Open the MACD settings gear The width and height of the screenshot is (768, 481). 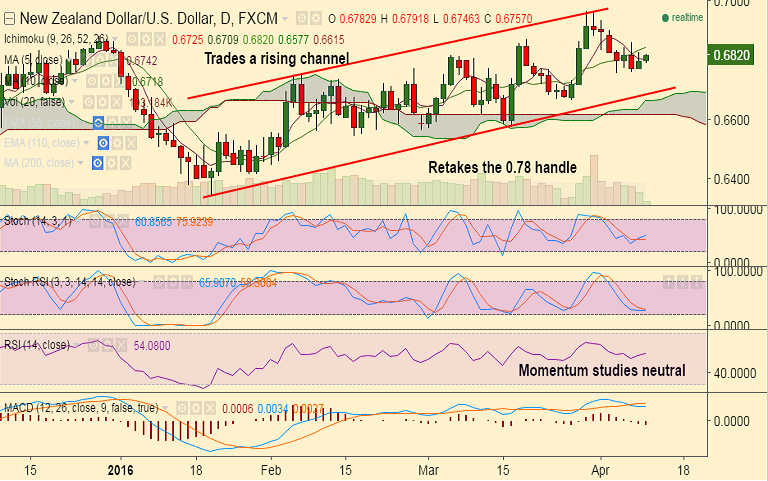196,408
